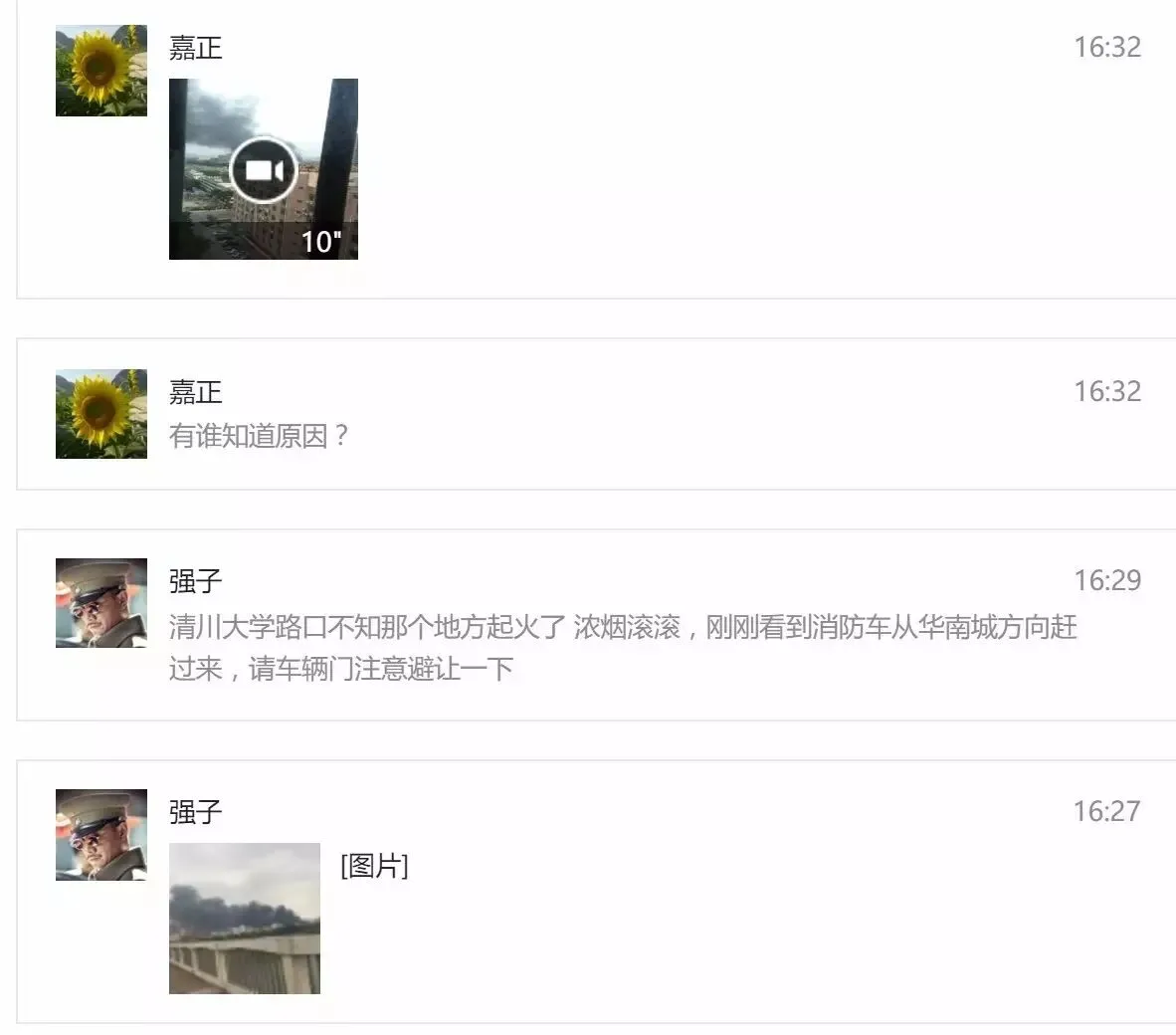This screenshot has height=1035, width=1176.
Task: Open the smoke photo thumbnail from 强子
Action: (245, 919)
